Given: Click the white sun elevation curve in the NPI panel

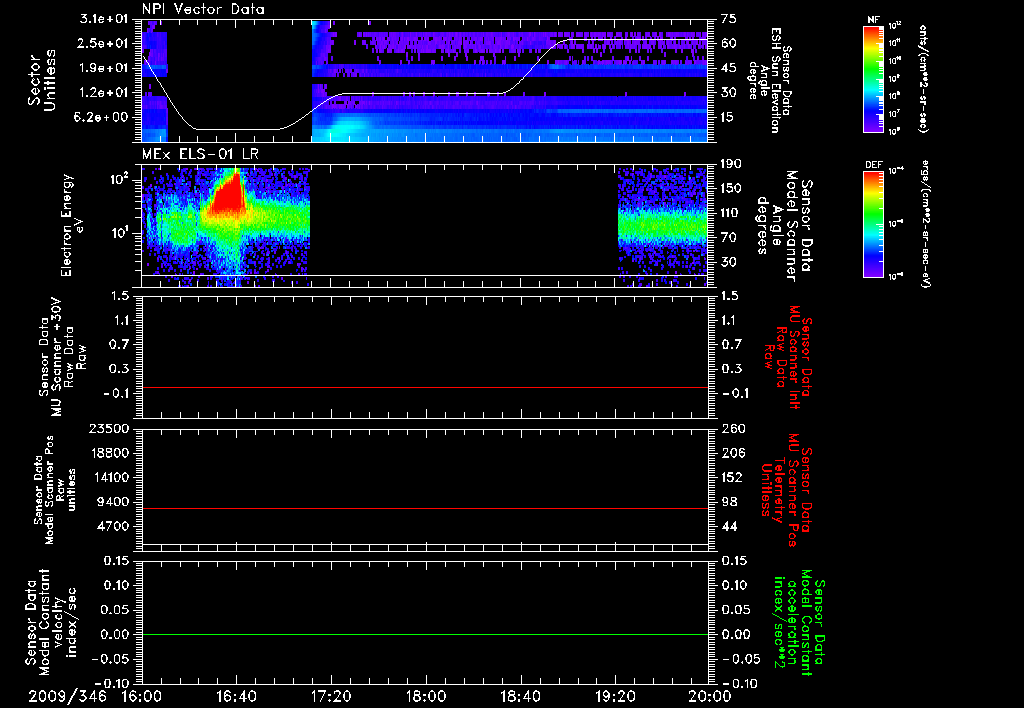Looking at the screenshot, I should pyautogui.click(x=424, y=94).
